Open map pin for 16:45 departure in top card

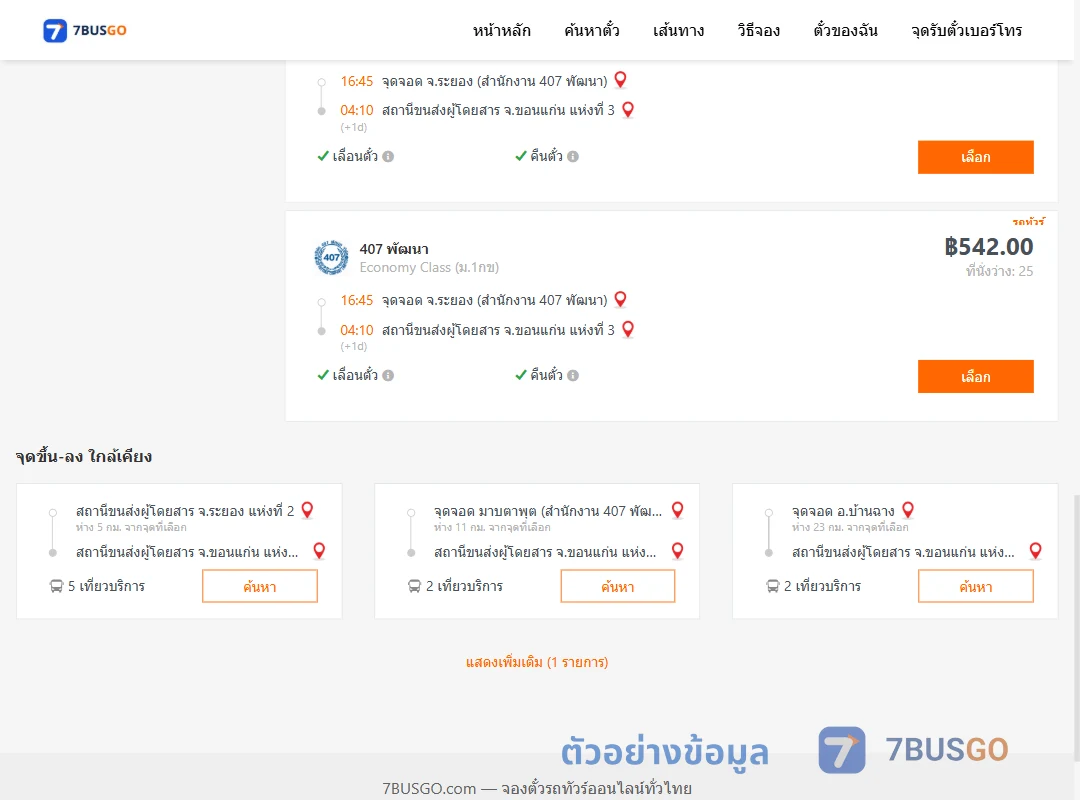pyautogui.click(x=621, y=80)
